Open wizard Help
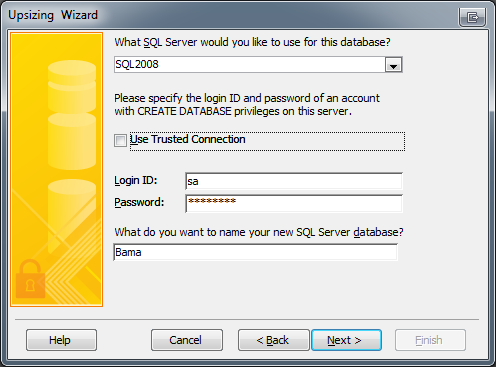 [x=61, y=340]
